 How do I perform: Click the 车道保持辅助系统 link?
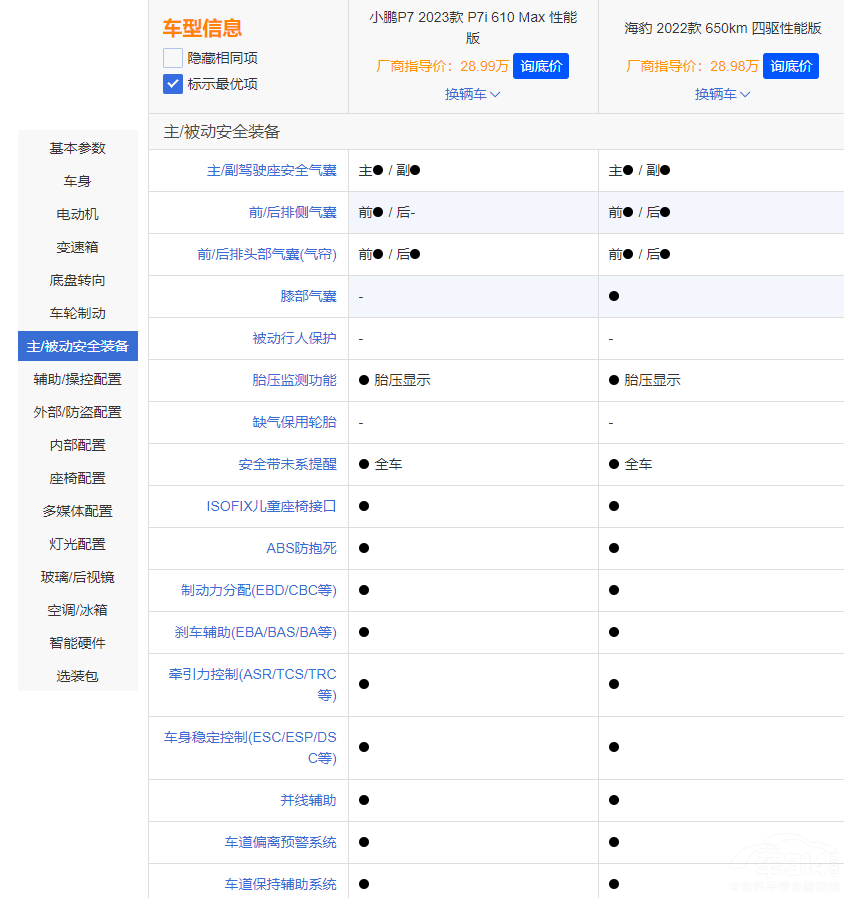[x=283, y=884]
